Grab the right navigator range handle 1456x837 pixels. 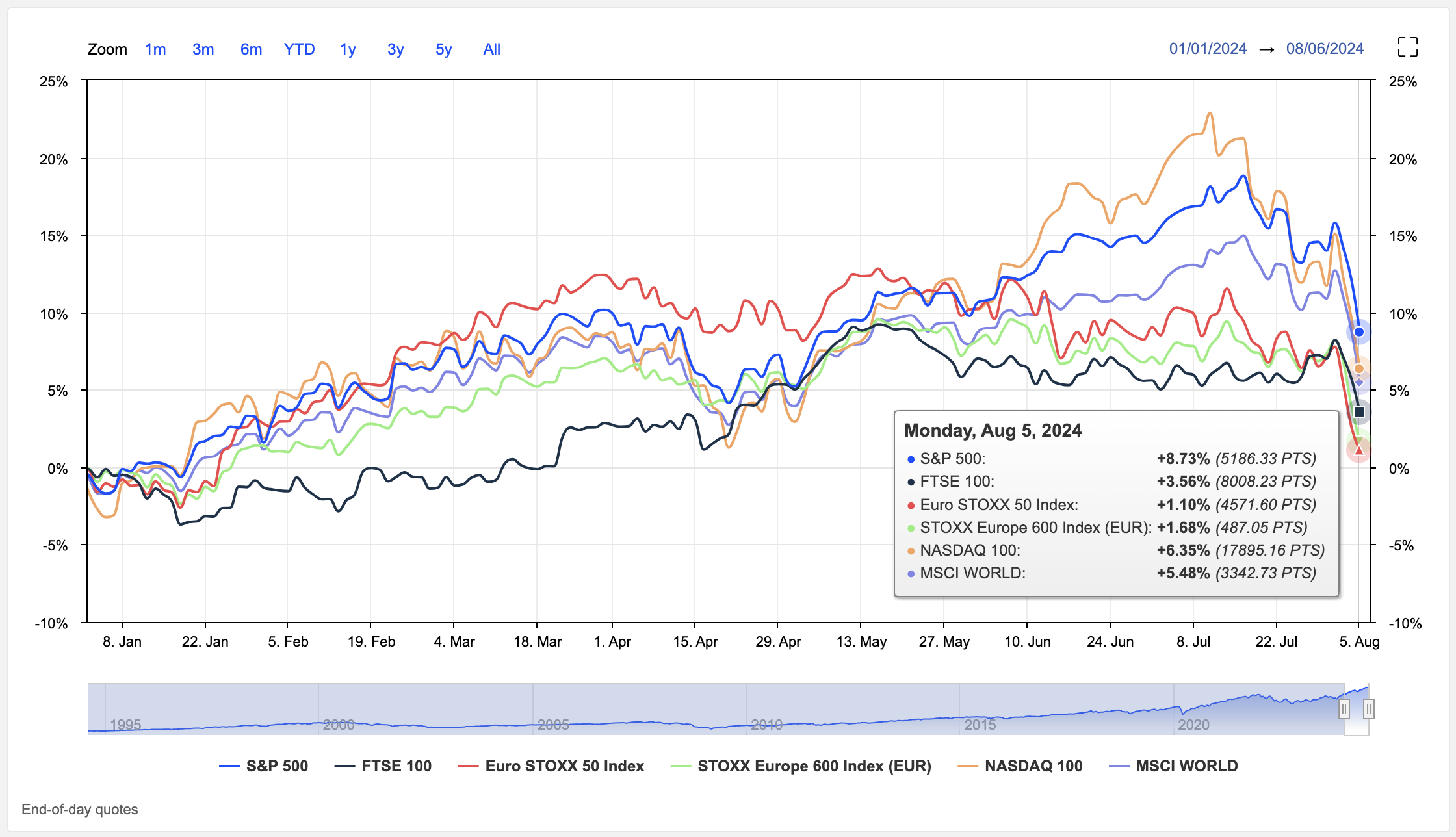1368,709
